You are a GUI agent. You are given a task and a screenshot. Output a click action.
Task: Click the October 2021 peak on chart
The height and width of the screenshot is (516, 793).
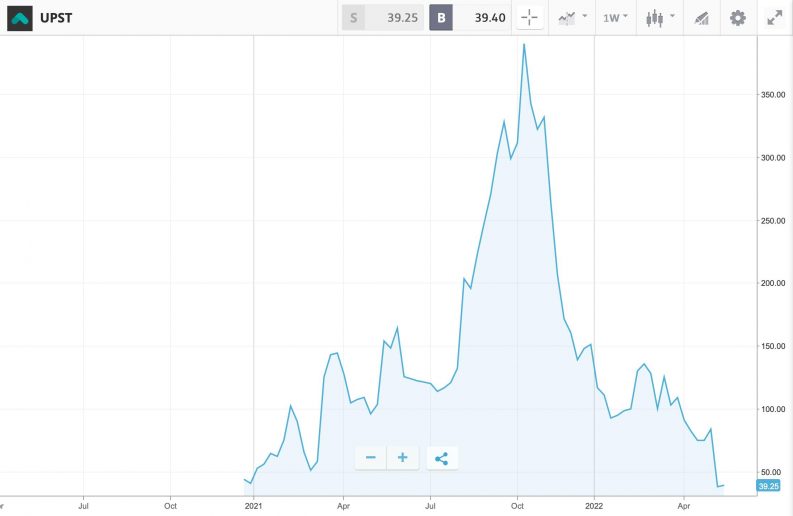point(524,45)
